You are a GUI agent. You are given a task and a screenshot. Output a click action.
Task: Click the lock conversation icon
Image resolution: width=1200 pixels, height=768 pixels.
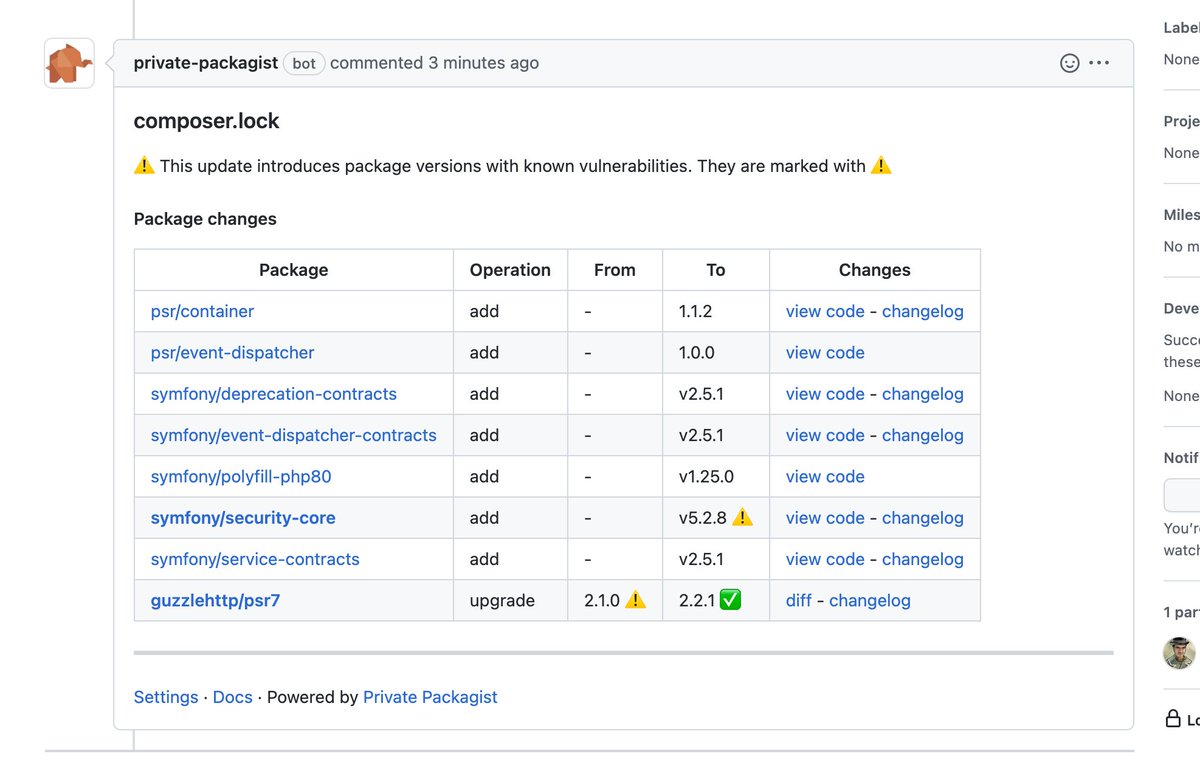pos(1173,719)
